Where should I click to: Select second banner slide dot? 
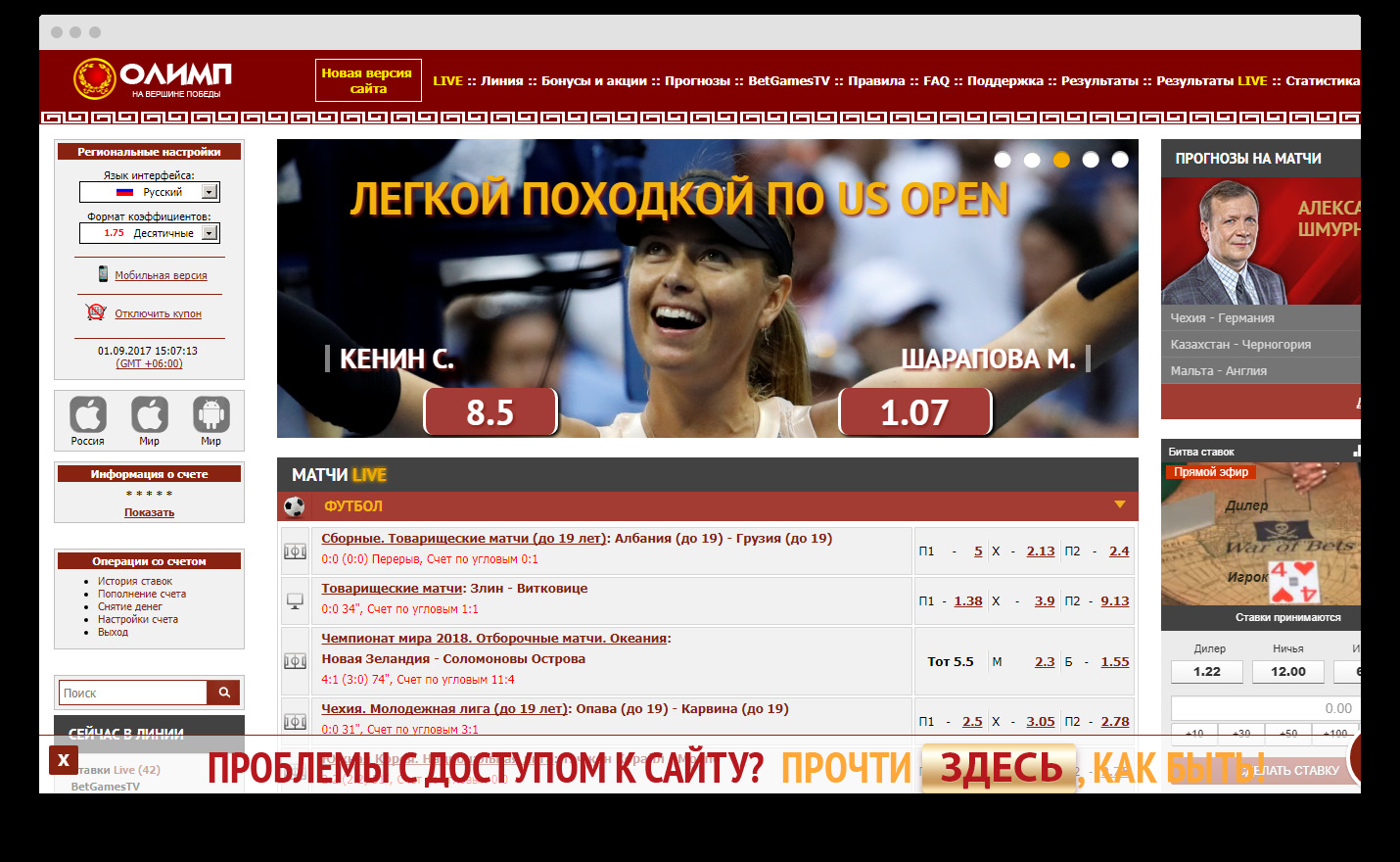click(x=1032, y=160)
